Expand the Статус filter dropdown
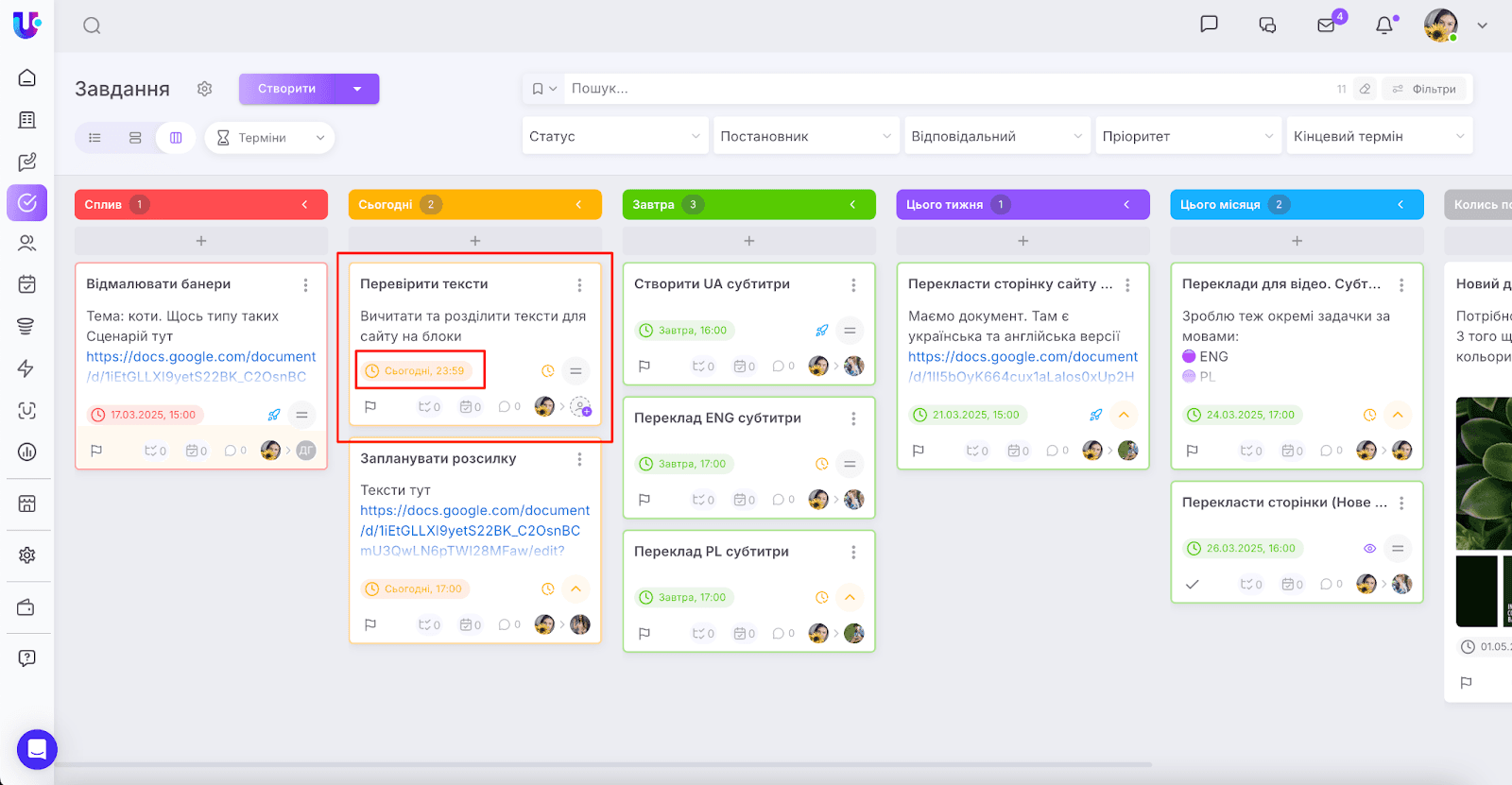1512x785 pixels. 614,136
